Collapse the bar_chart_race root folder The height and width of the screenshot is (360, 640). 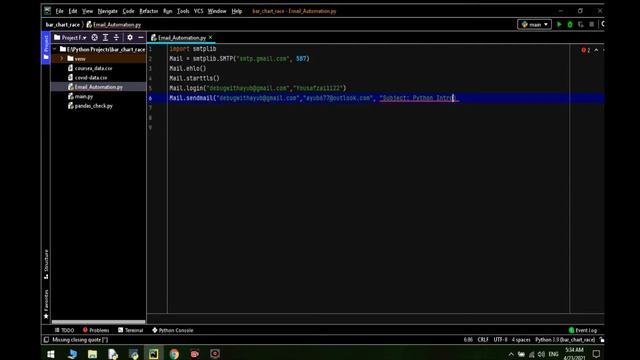(x=55, y=49)
